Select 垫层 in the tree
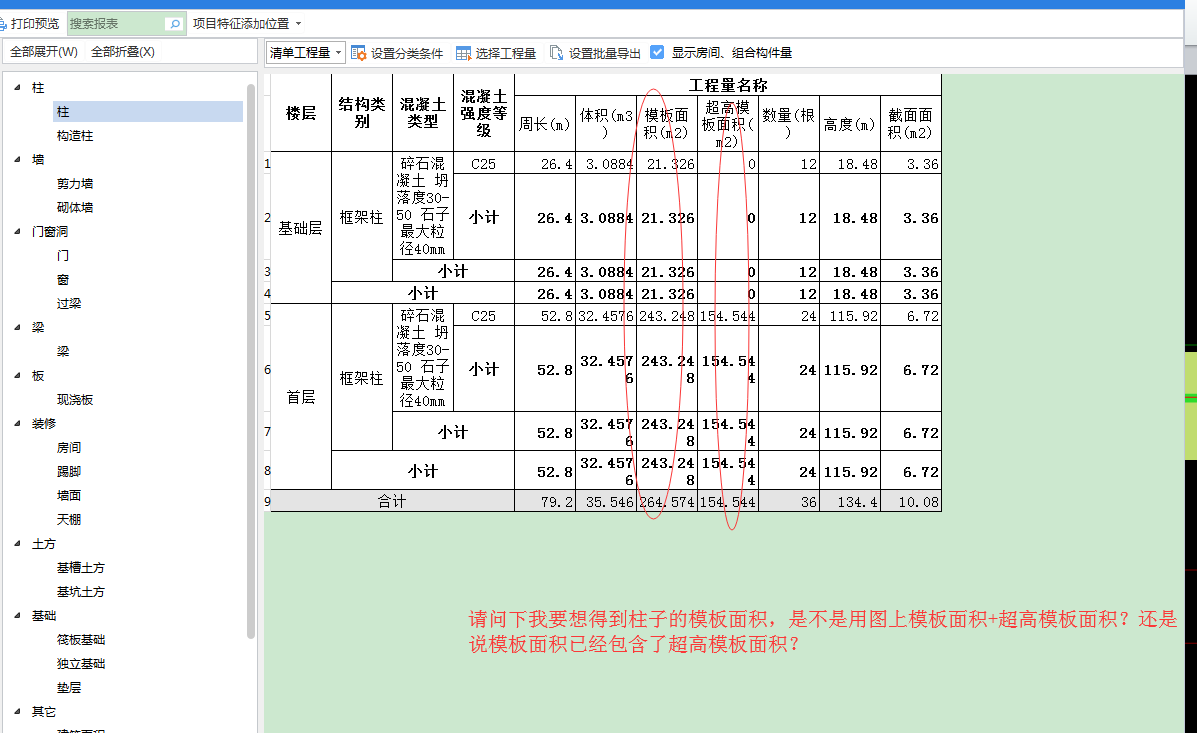The image size is (1197, 733). pos(69,687)
